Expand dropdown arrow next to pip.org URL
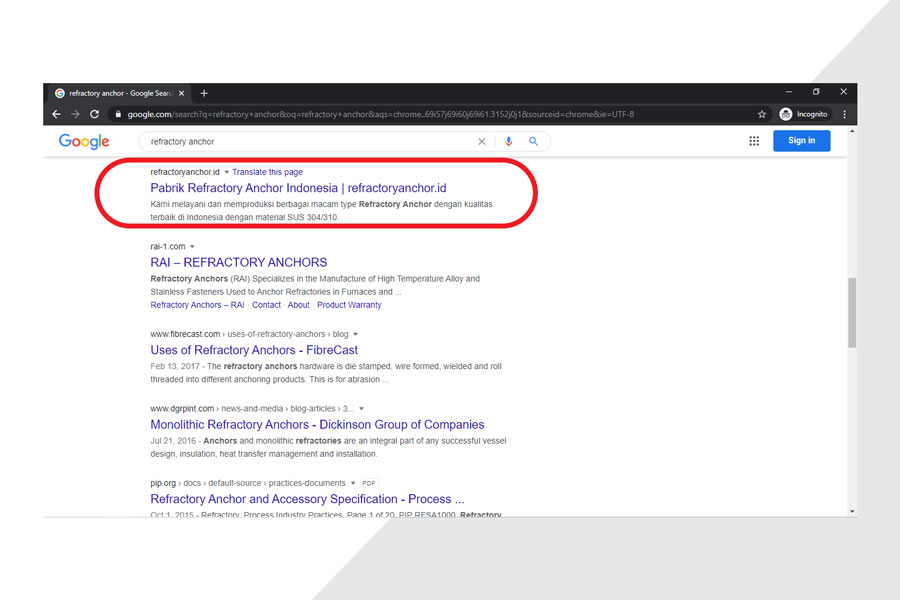Screen dimensions: 900x600 tap(352, 483)
